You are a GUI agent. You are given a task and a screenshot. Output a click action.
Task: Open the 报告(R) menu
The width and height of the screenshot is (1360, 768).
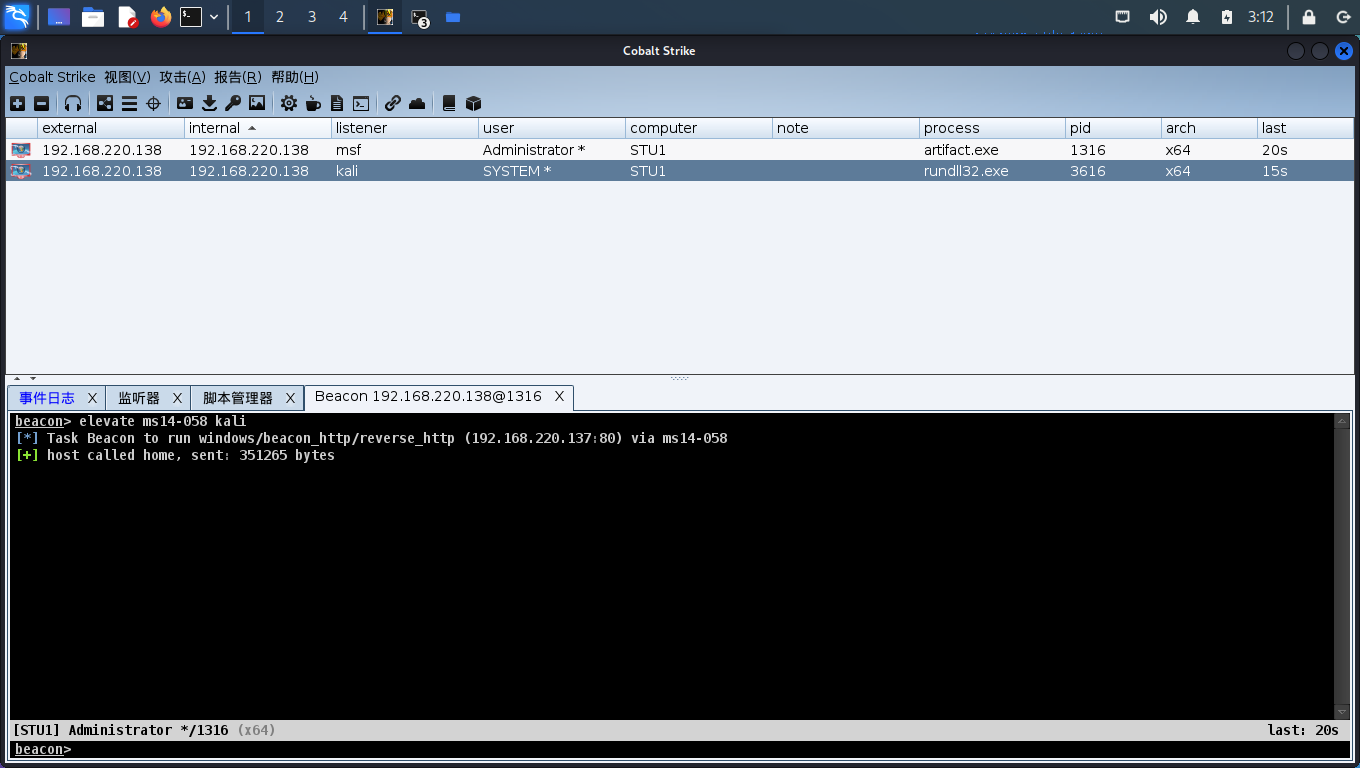pyautogui.click(x=237, y=77)
